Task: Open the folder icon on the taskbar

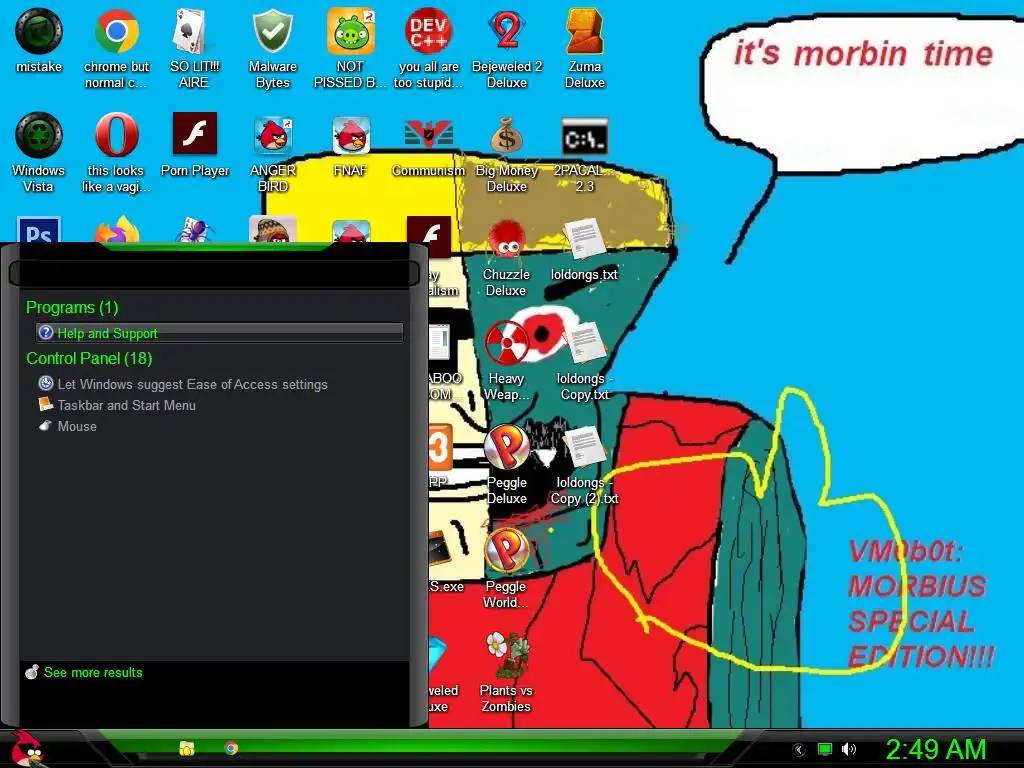Action: click(187, 748)
